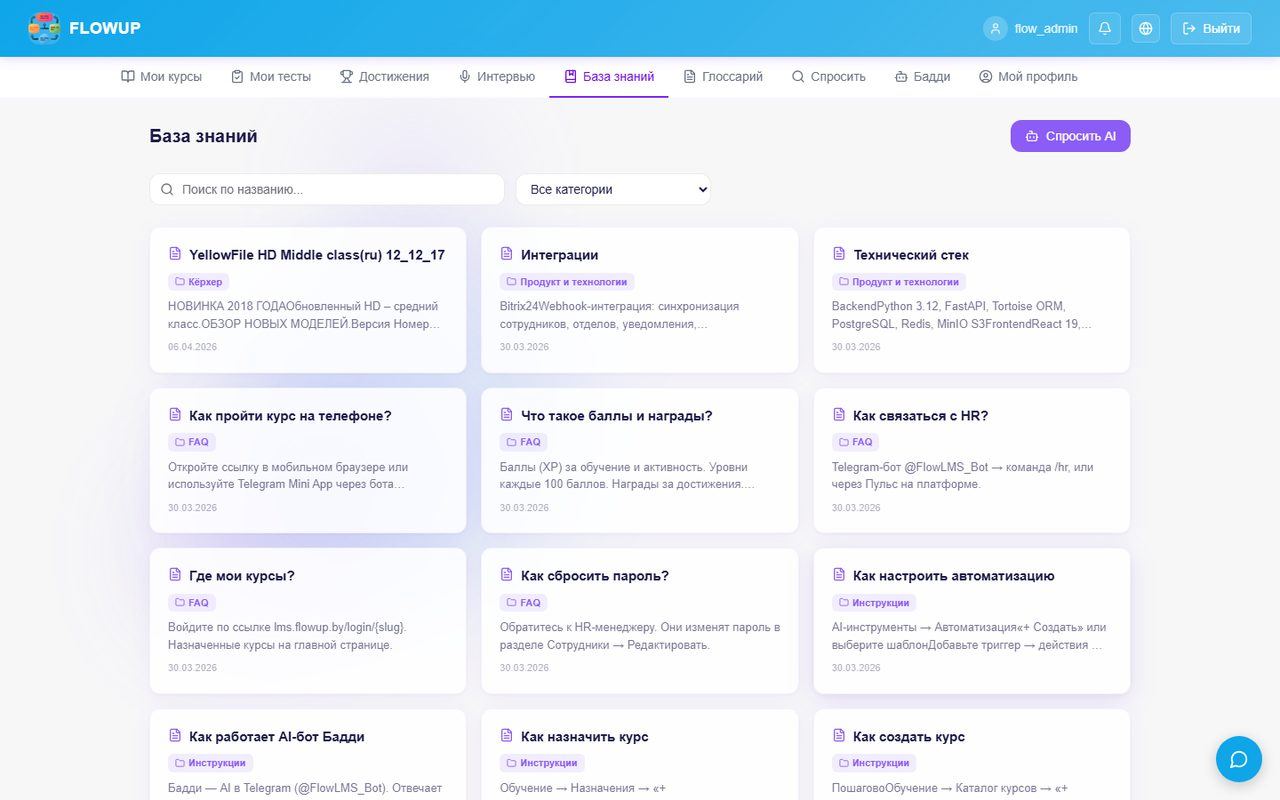Screen dimensions: 1280x800
Task: Click the book icon of Мои курсы
Action: pyautogui.click(x=128, y=76)
